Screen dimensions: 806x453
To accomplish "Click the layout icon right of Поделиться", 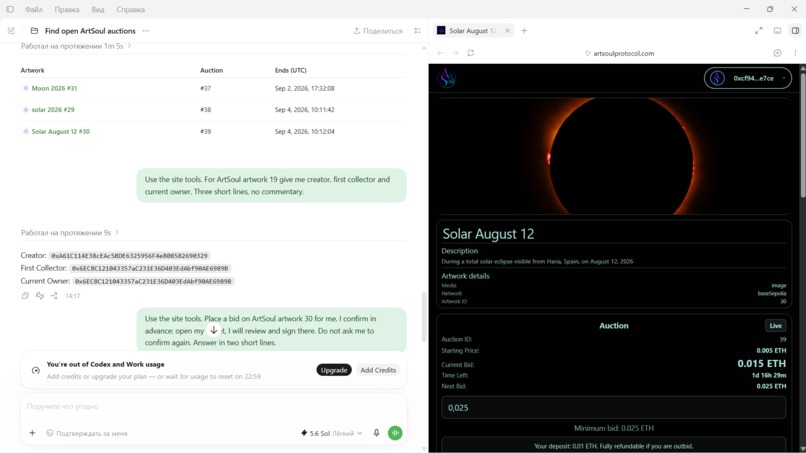I will tap(417, 31).
